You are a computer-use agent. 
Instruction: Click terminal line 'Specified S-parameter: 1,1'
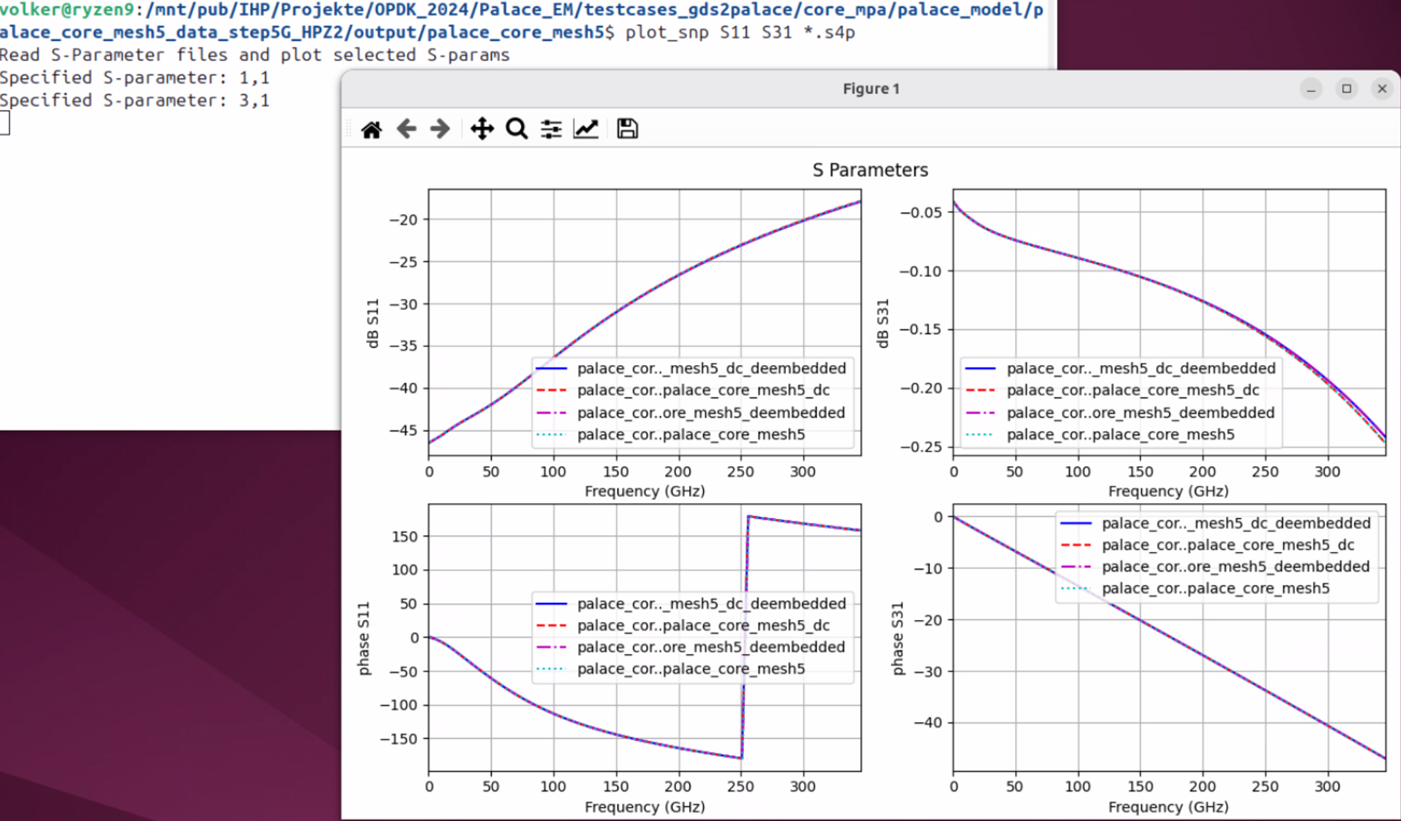135,78
